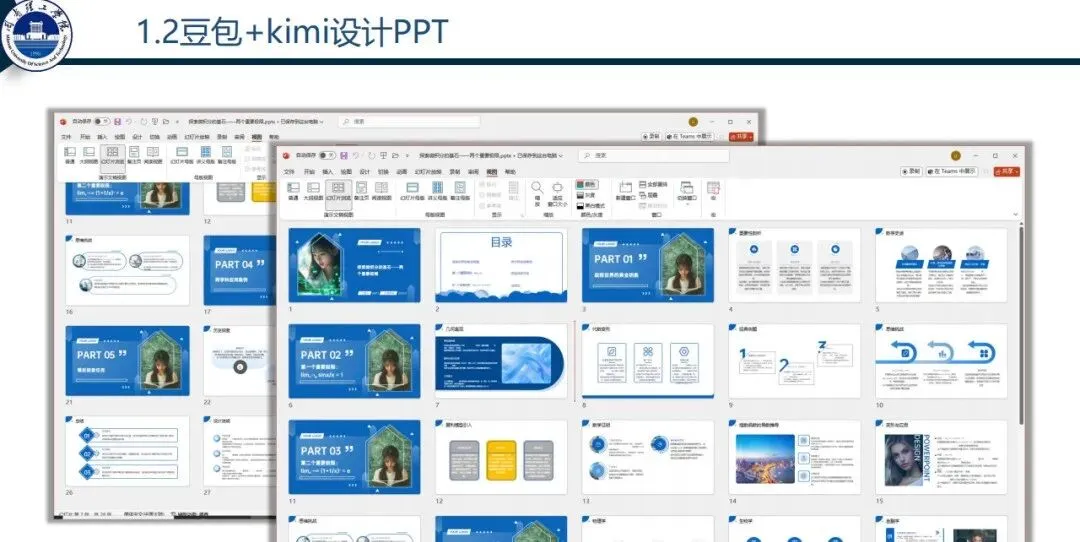The image size is (1080, 542).
Task: Toggle Guides checkbox in front window
Action: (x=489, y=205)
